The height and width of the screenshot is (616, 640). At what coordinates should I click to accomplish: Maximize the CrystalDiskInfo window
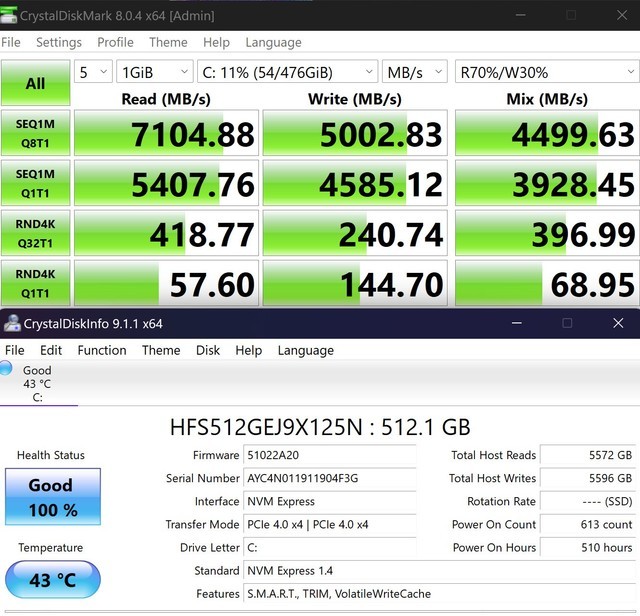(567, 323)
